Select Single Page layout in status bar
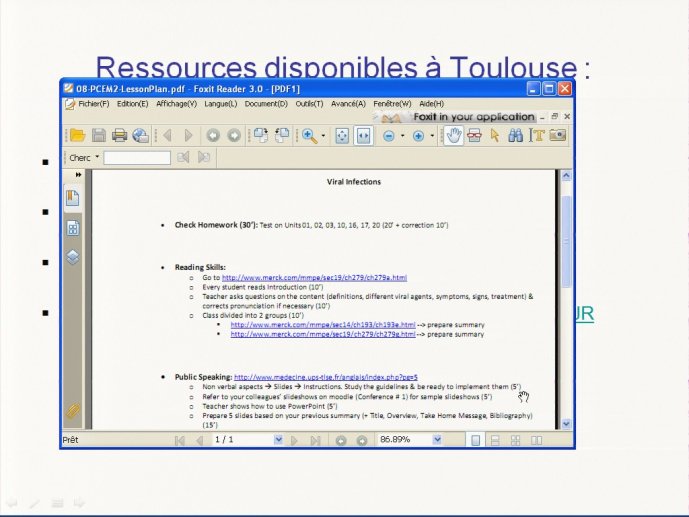 coord(475,440)
